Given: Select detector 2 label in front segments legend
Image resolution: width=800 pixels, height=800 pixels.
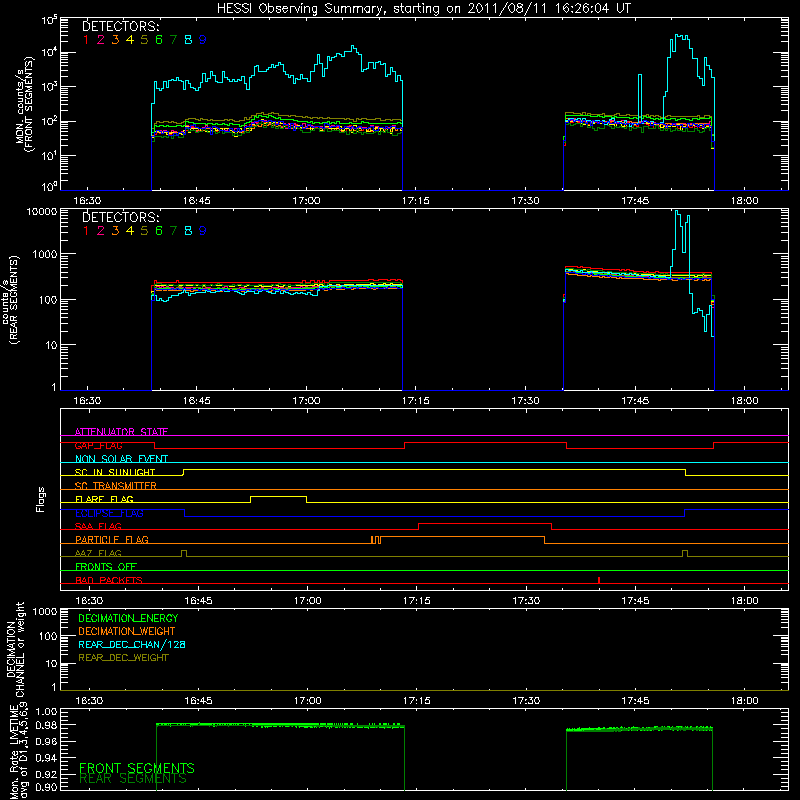Looking at the screenshot, I should pos(101,40).
